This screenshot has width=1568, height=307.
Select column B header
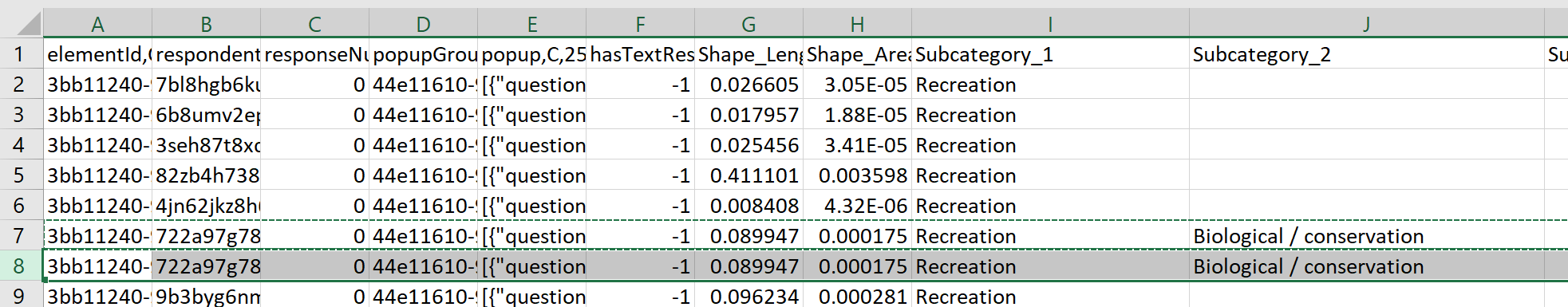(x=206, y=24)
